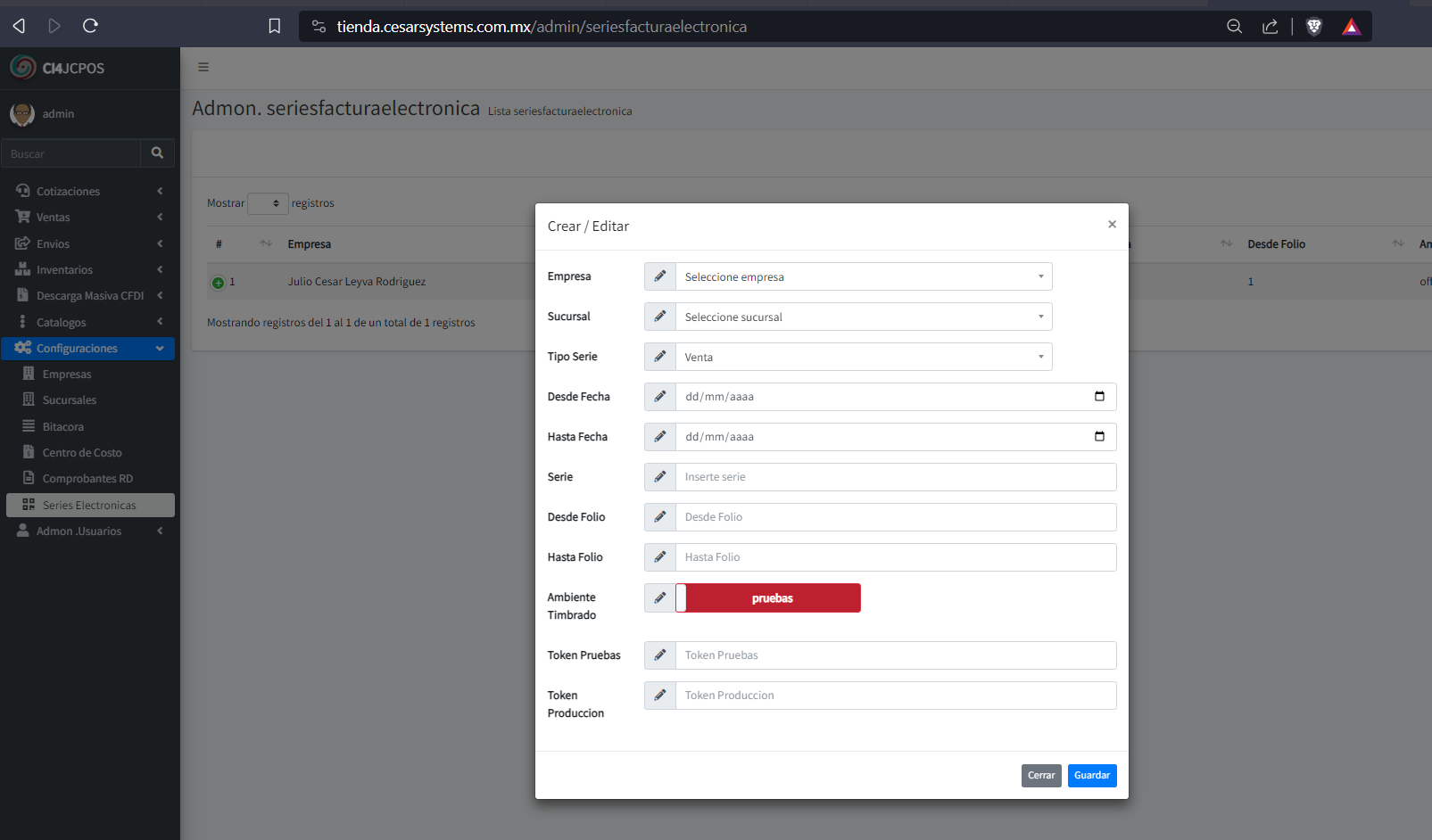Focus the Token Pruebas text field
1432x840 pixels.
[895, 655]
